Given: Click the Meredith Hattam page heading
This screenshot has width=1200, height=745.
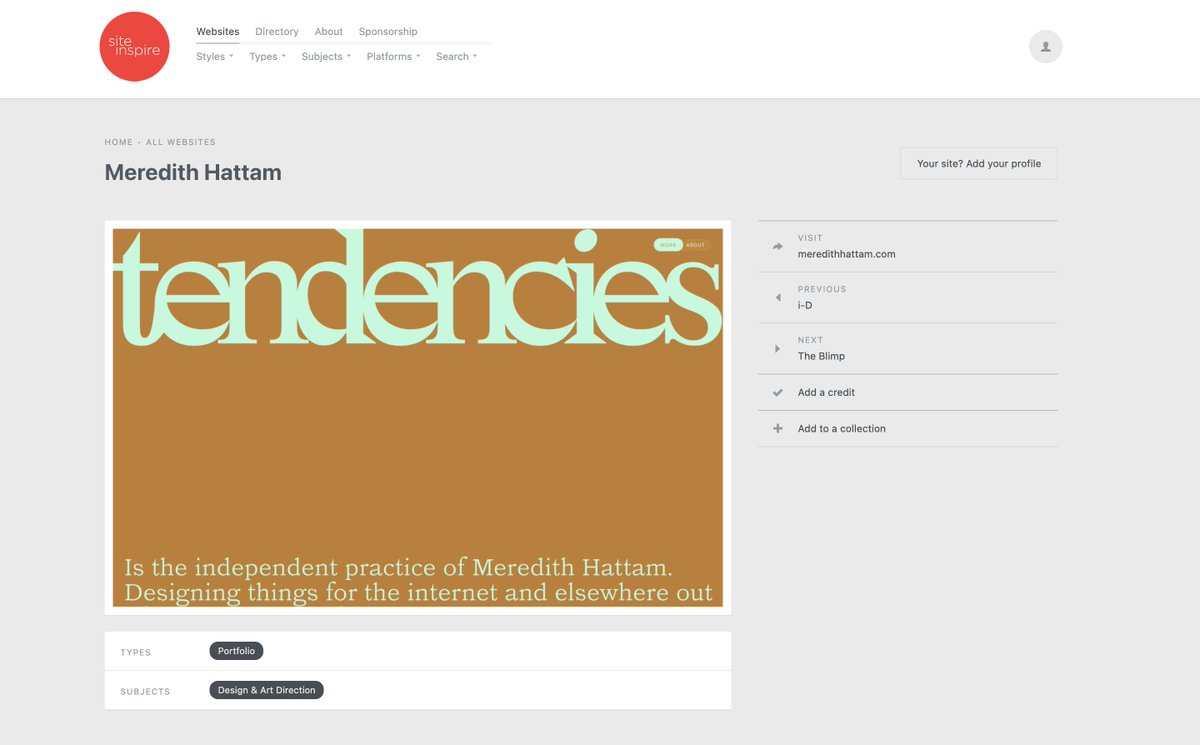Looking at the screenshot, I should tap(193, 172).
